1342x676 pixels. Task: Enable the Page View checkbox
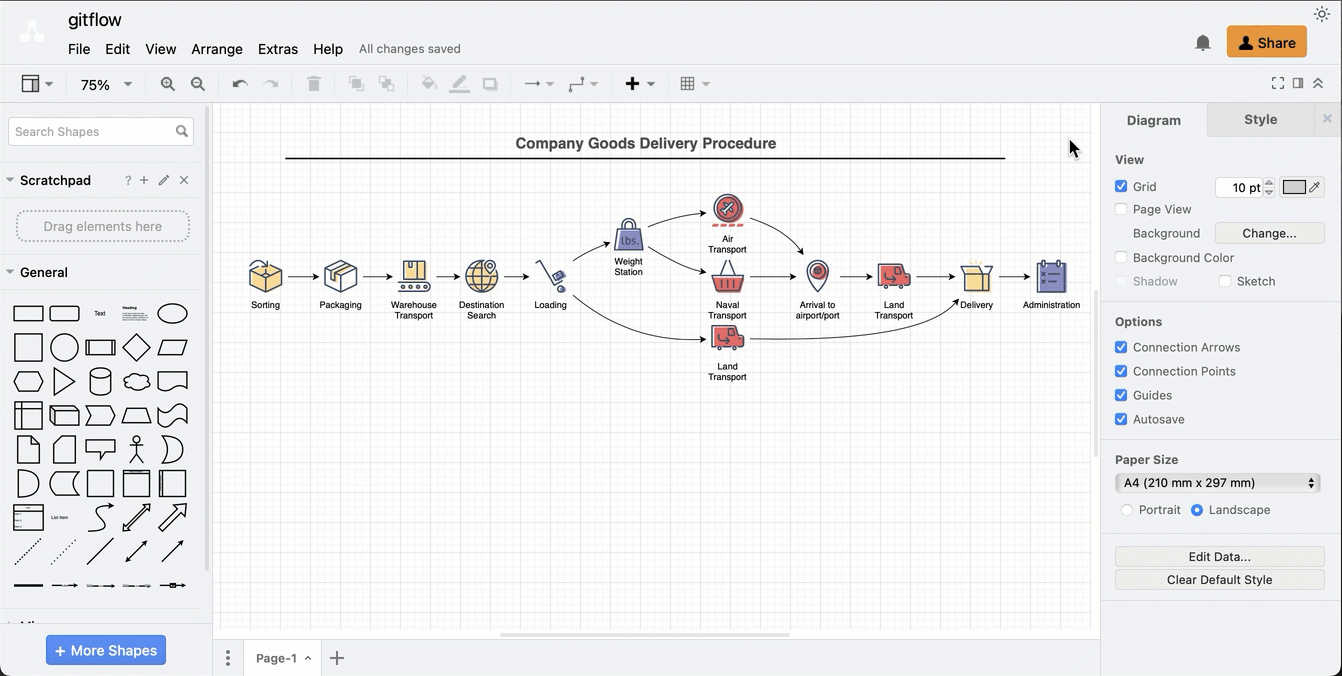point(1121,209)
